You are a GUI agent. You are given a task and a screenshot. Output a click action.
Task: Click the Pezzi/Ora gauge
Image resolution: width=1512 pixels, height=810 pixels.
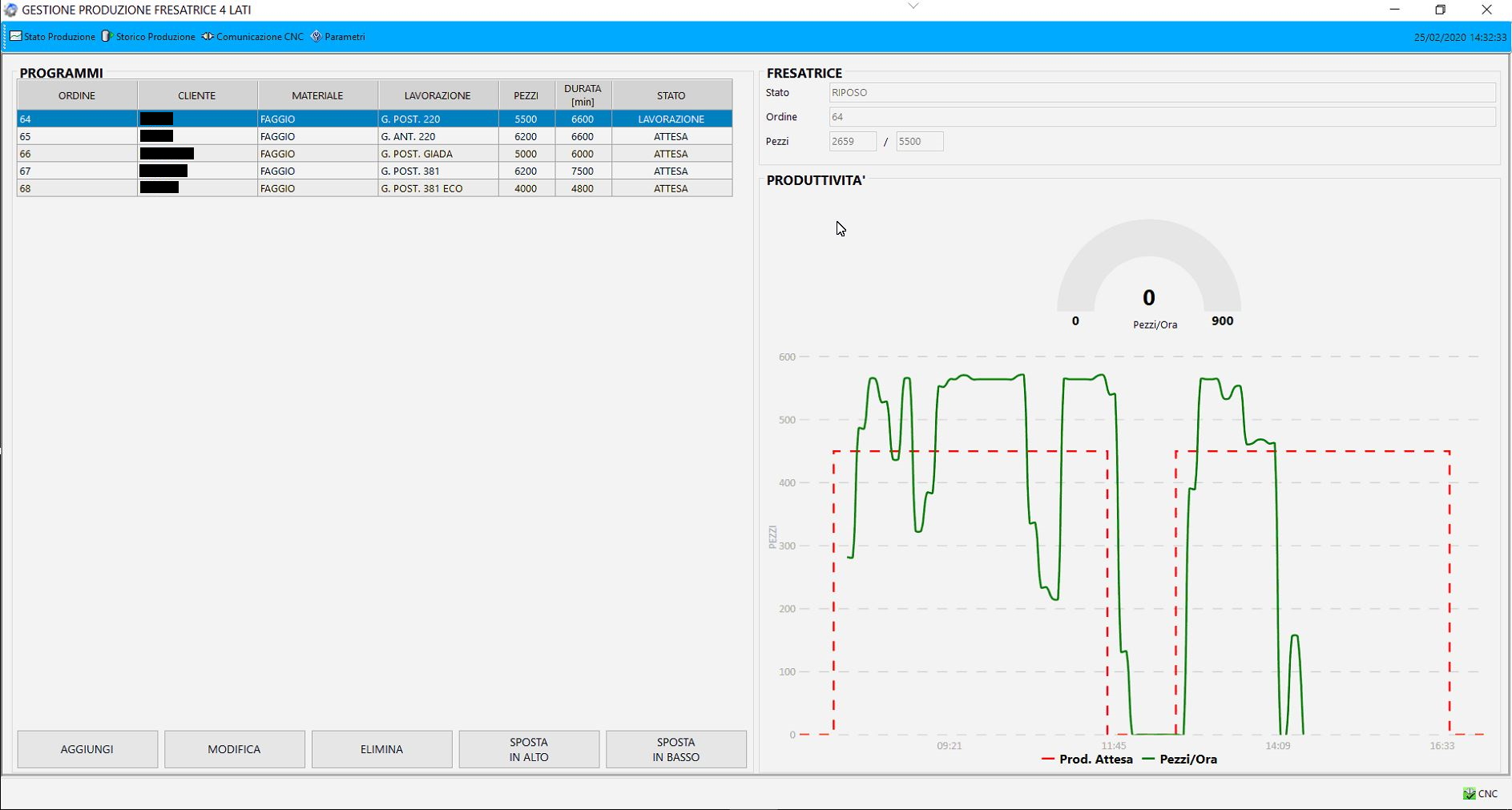coord(1149,272)
